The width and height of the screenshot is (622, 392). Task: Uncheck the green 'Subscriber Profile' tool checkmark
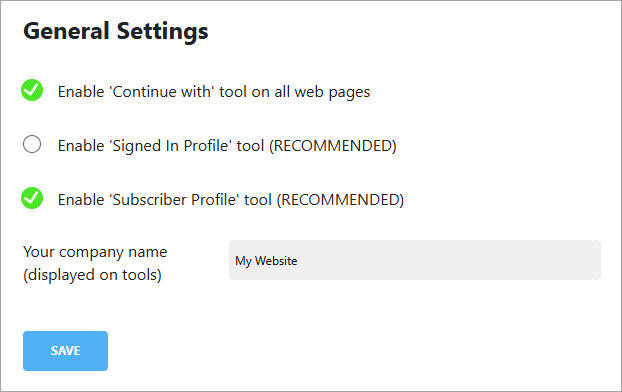(32, 198)
